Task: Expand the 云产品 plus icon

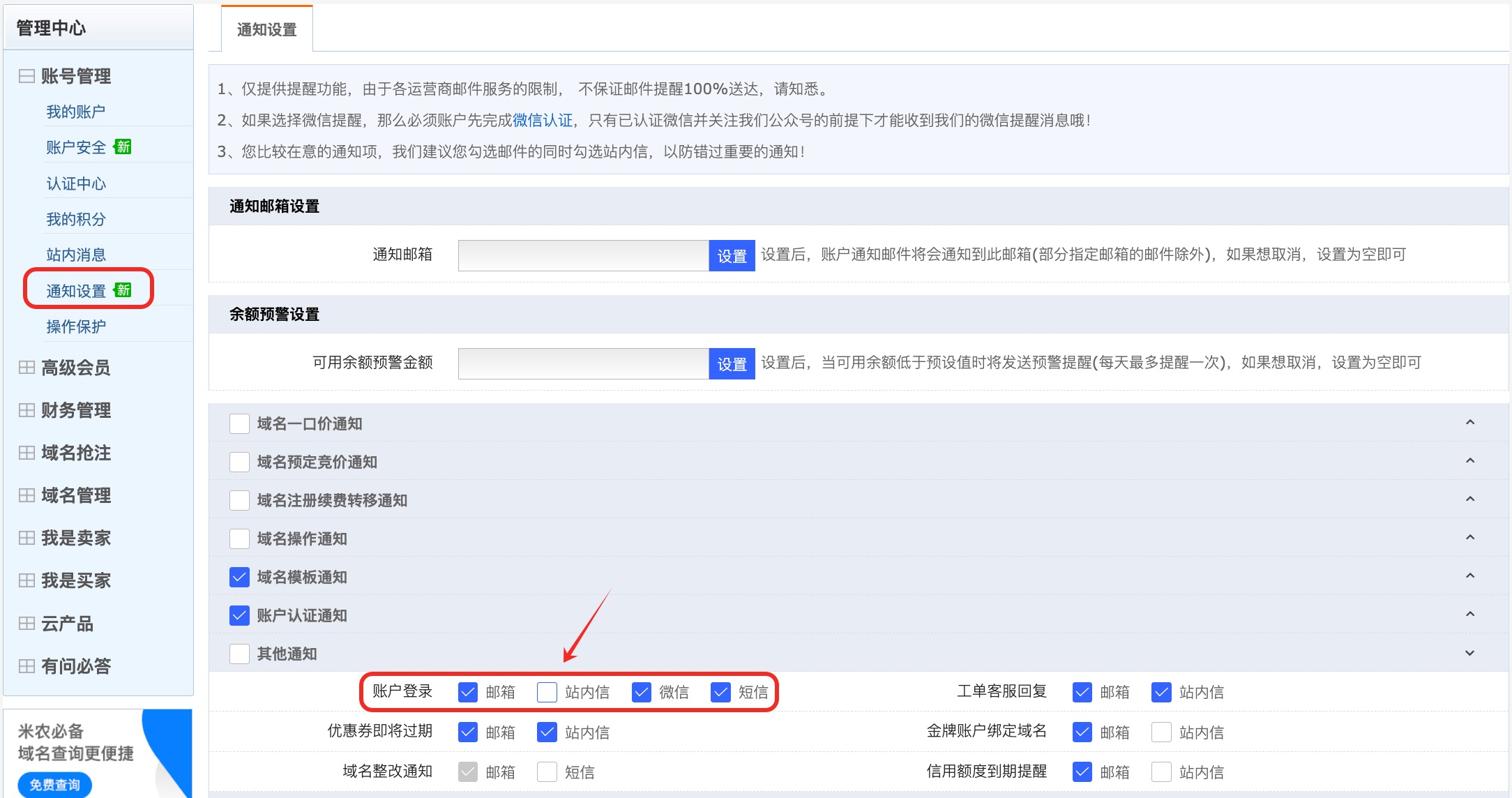Action: point(27,624)
